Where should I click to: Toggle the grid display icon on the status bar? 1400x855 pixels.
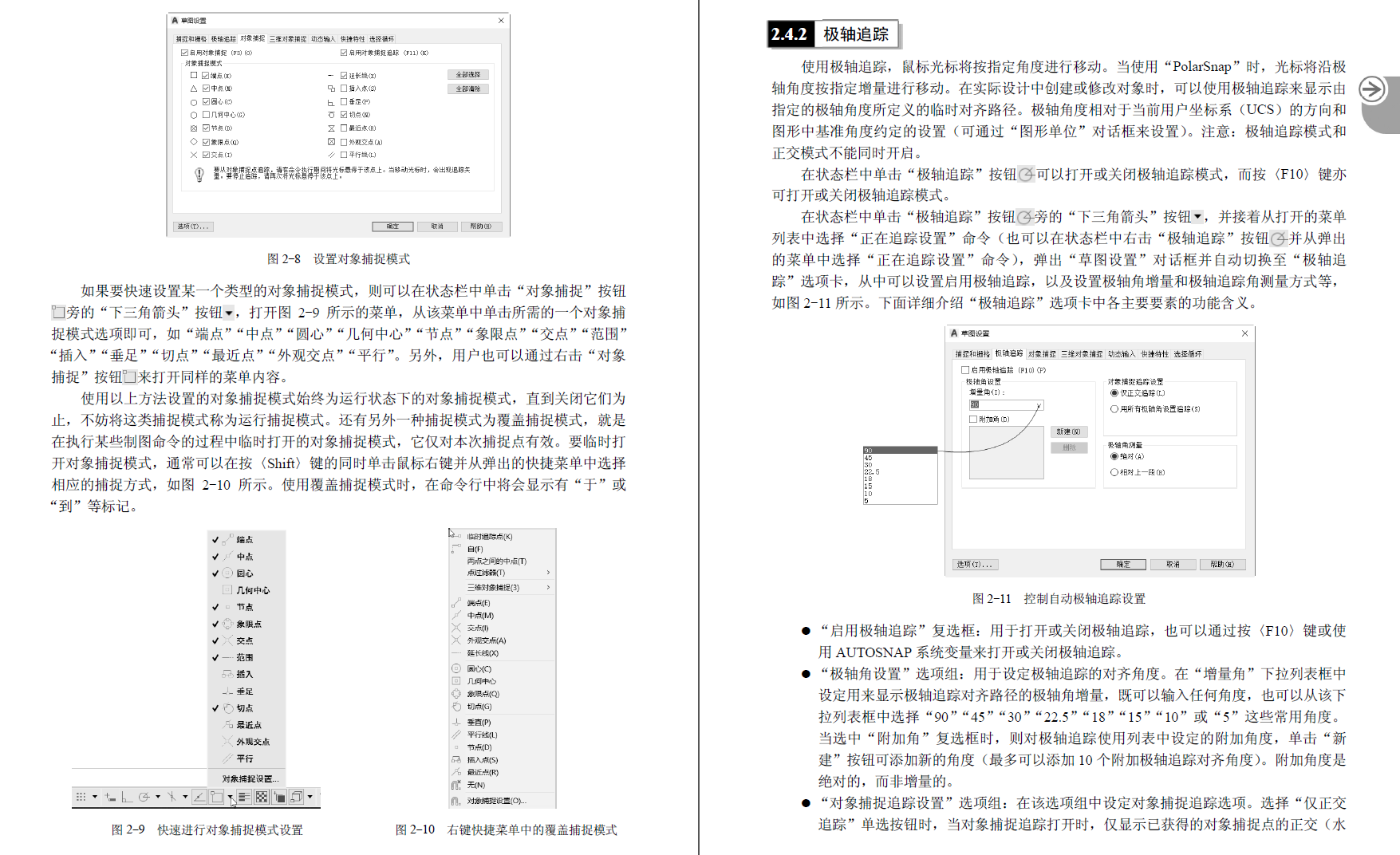[81, 796]
